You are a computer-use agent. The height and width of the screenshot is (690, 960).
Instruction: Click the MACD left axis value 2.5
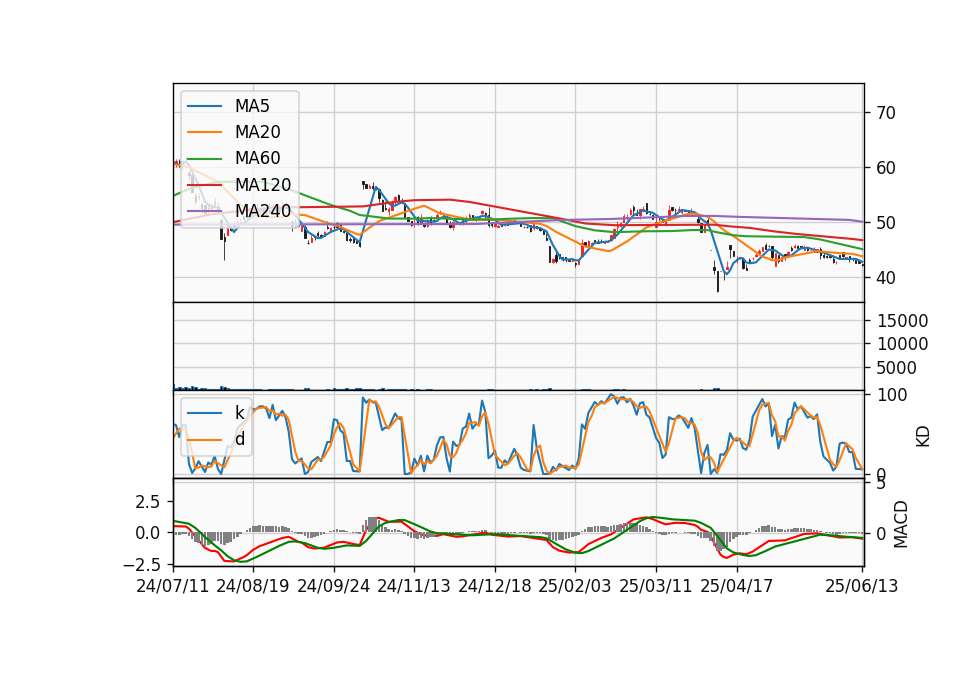[x=148, y=502]
